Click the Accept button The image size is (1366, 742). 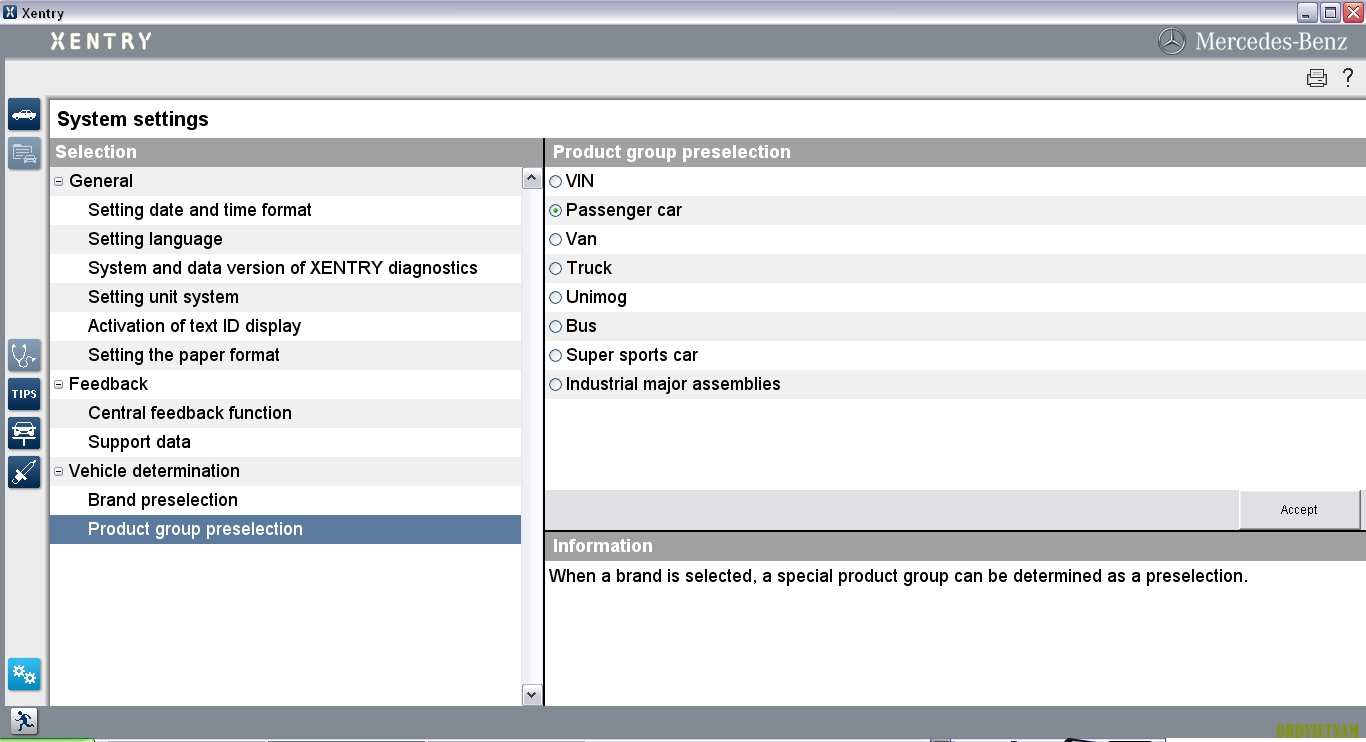[1299, 510]
